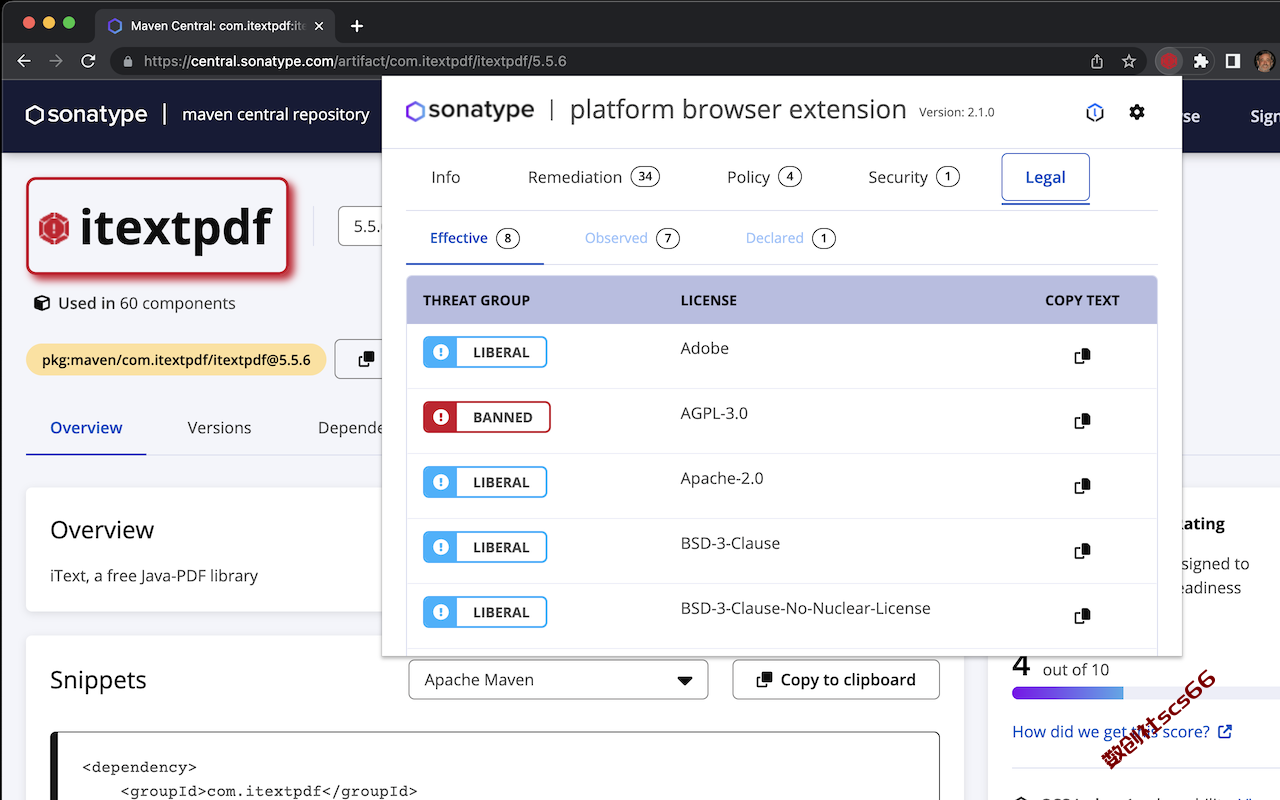Click the BANNED threat group badge

[x=487, y=417]
